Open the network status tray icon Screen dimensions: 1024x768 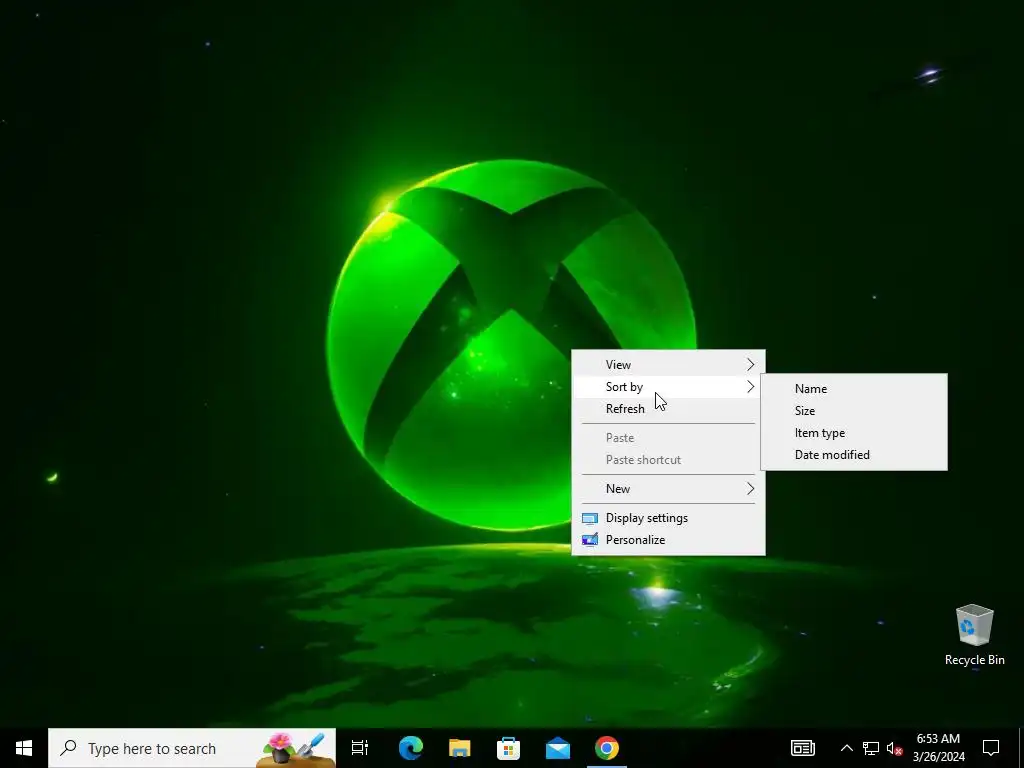[x=871, y=748]
